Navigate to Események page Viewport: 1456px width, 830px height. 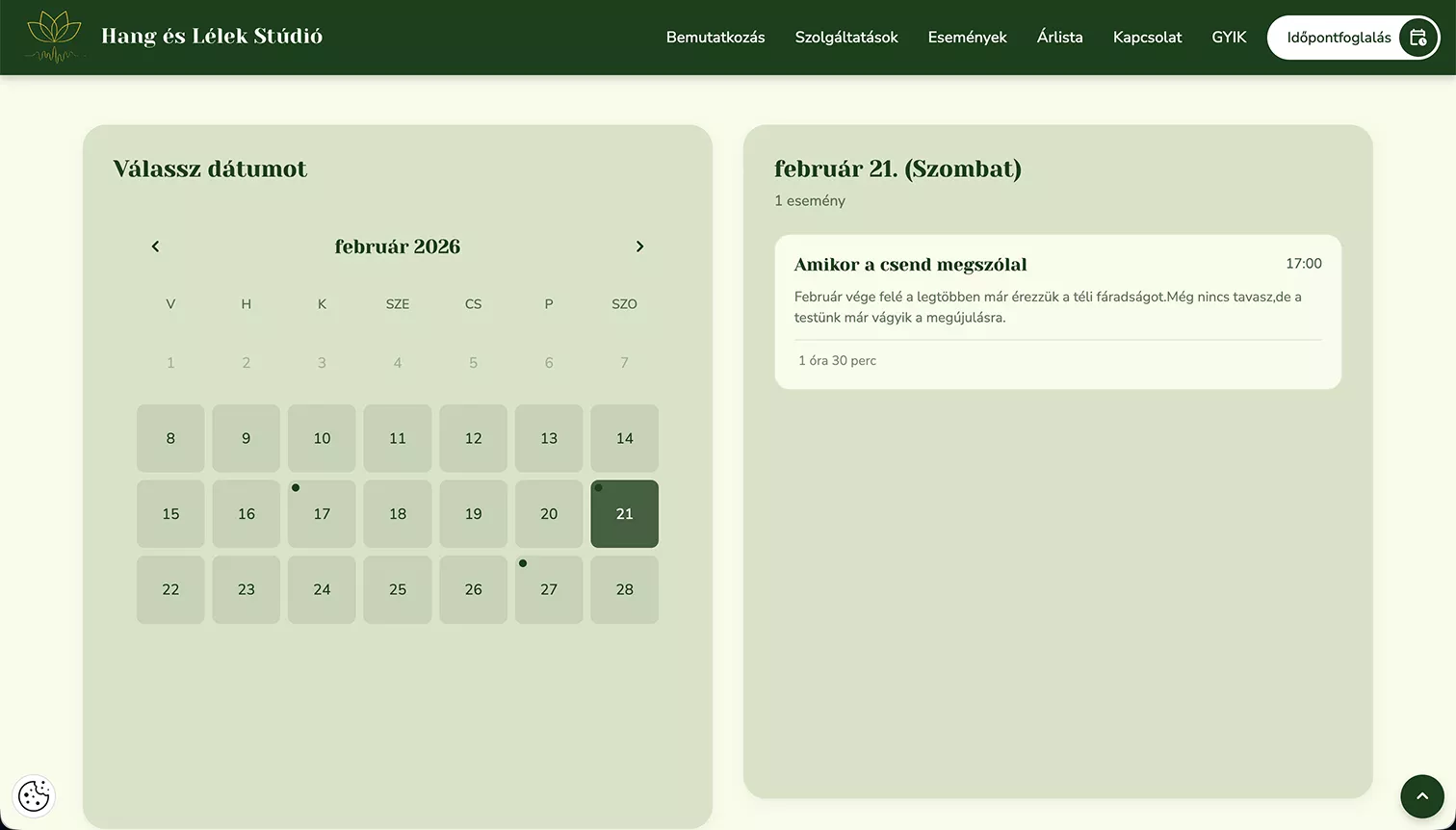tap(968, 38)
